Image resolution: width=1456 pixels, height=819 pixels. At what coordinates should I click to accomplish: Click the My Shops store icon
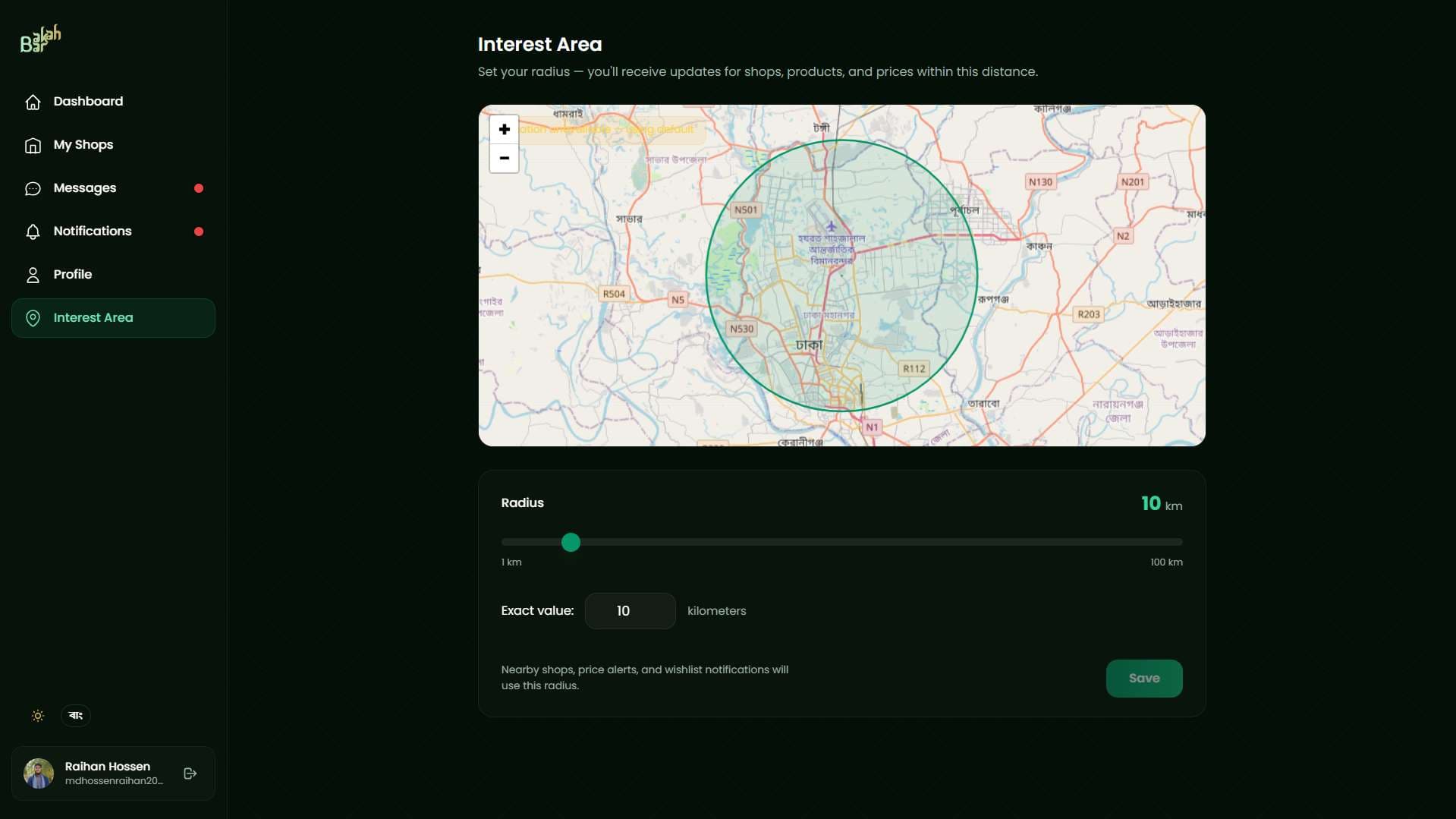(33, 145)
